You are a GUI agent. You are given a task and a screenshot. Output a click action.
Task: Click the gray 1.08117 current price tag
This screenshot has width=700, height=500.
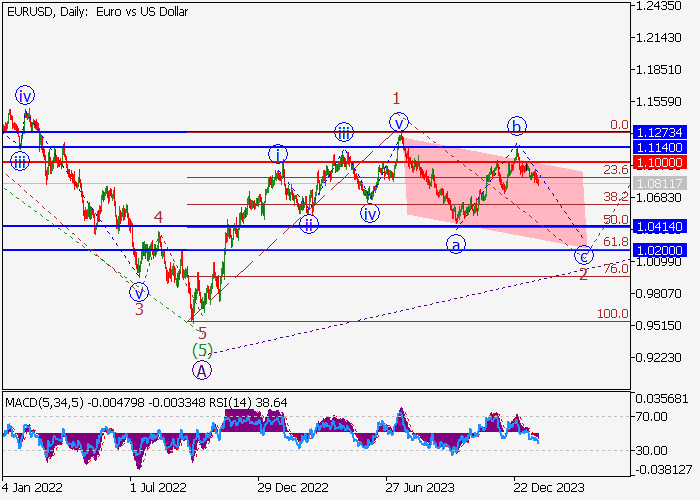660,183
